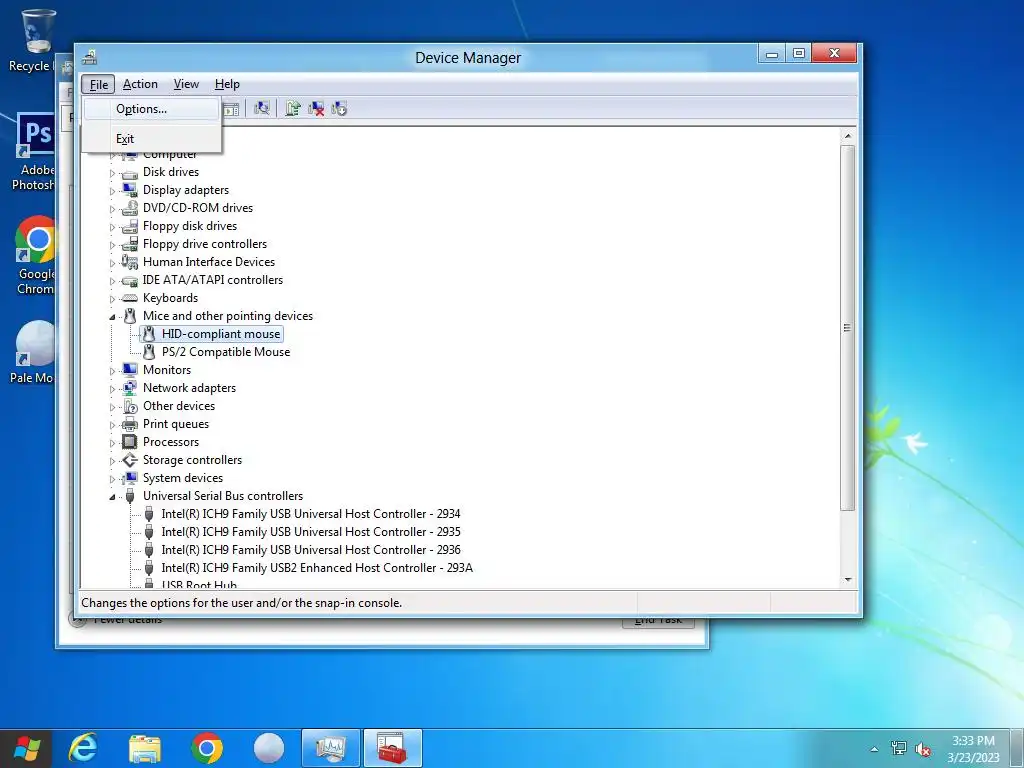1024x768 pixels.
Task: Click the Device Manager title bar system icon
Action: point(89,57)
